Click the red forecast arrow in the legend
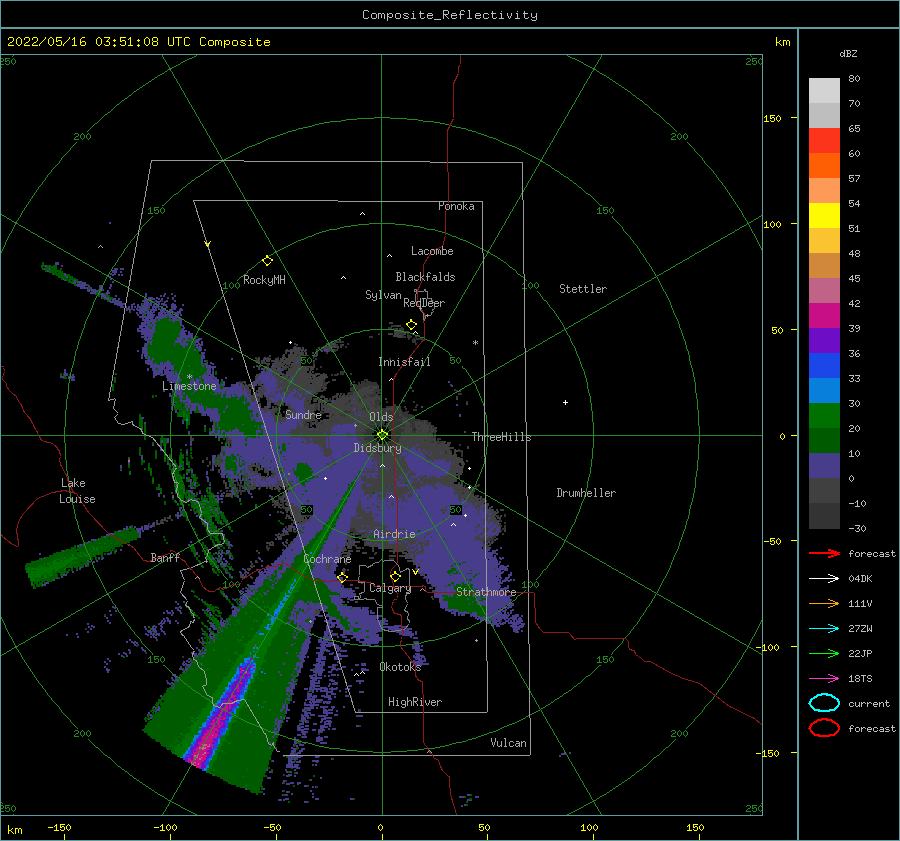This screenshot has height=841, width=900. click(x=824, y=553)
